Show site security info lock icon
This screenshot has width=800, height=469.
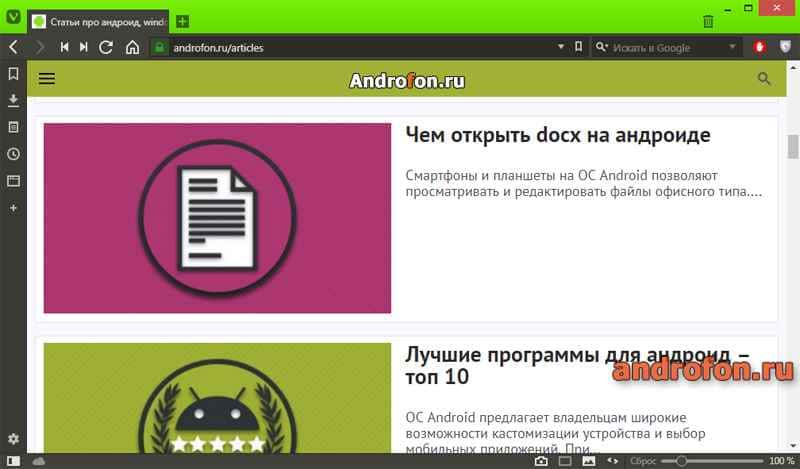tap(160, 47)
